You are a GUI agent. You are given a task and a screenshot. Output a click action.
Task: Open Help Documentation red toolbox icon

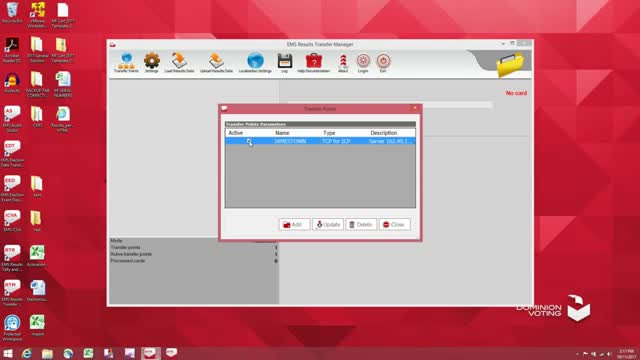[313, 63]
